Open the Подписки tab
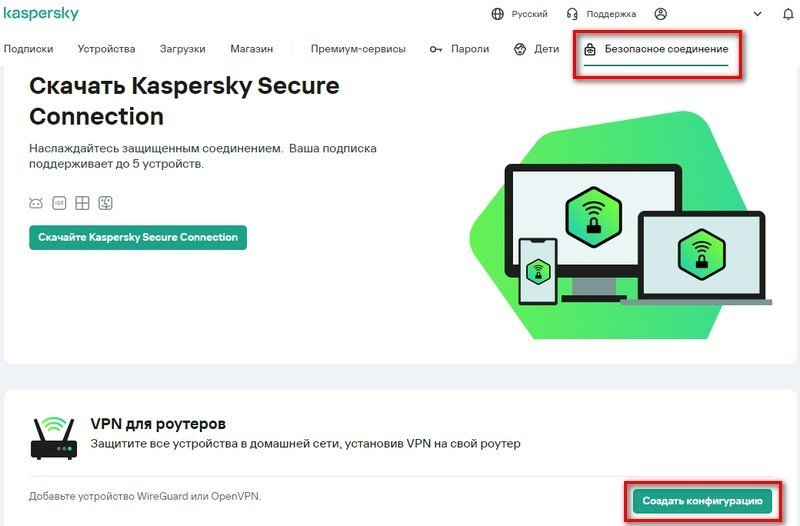The image size is (800, 526). 28,48
